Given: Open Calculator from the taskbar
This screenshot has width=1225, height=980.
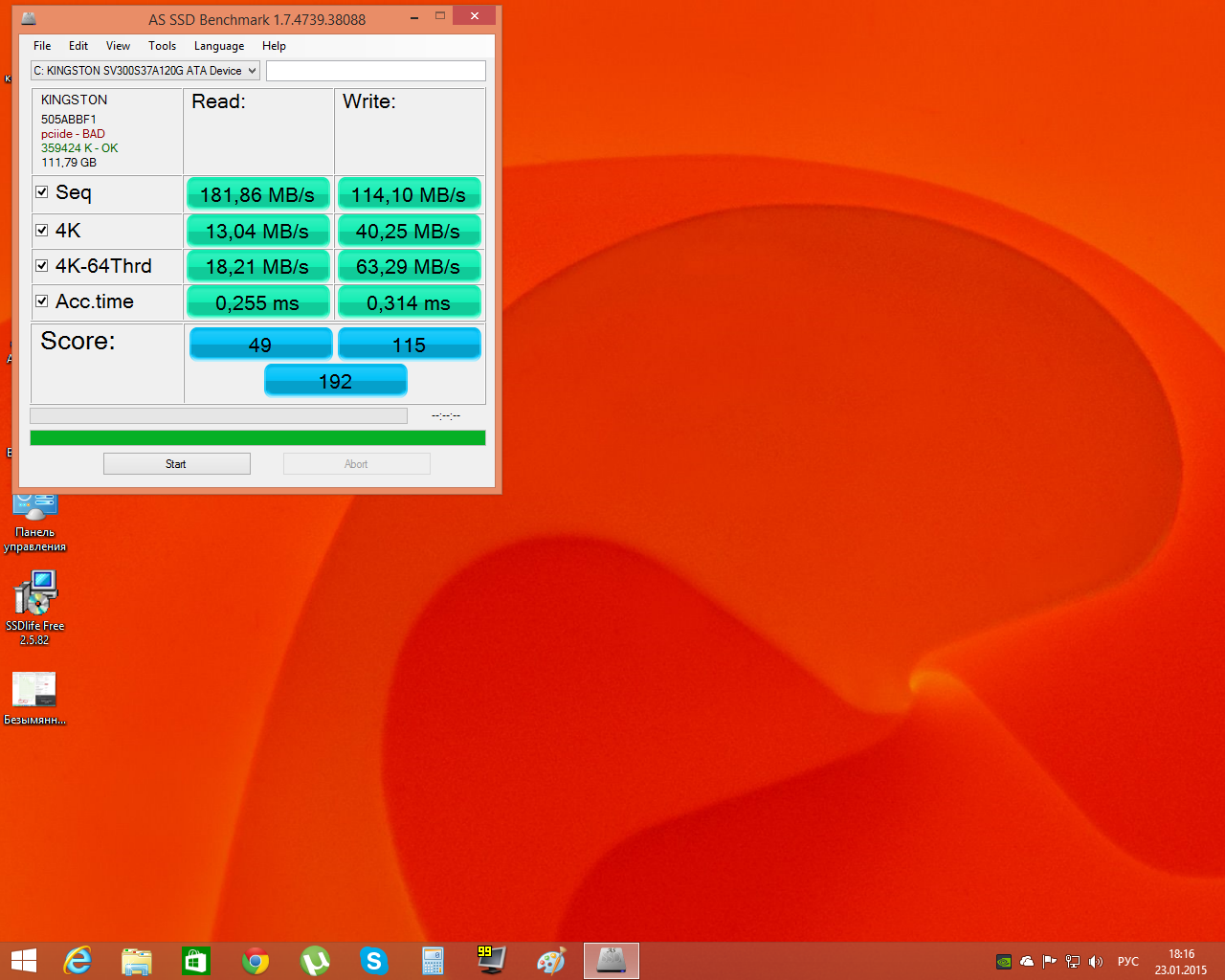Looking at the screenshot, I should pyautogui.click(x=434, y=961).
